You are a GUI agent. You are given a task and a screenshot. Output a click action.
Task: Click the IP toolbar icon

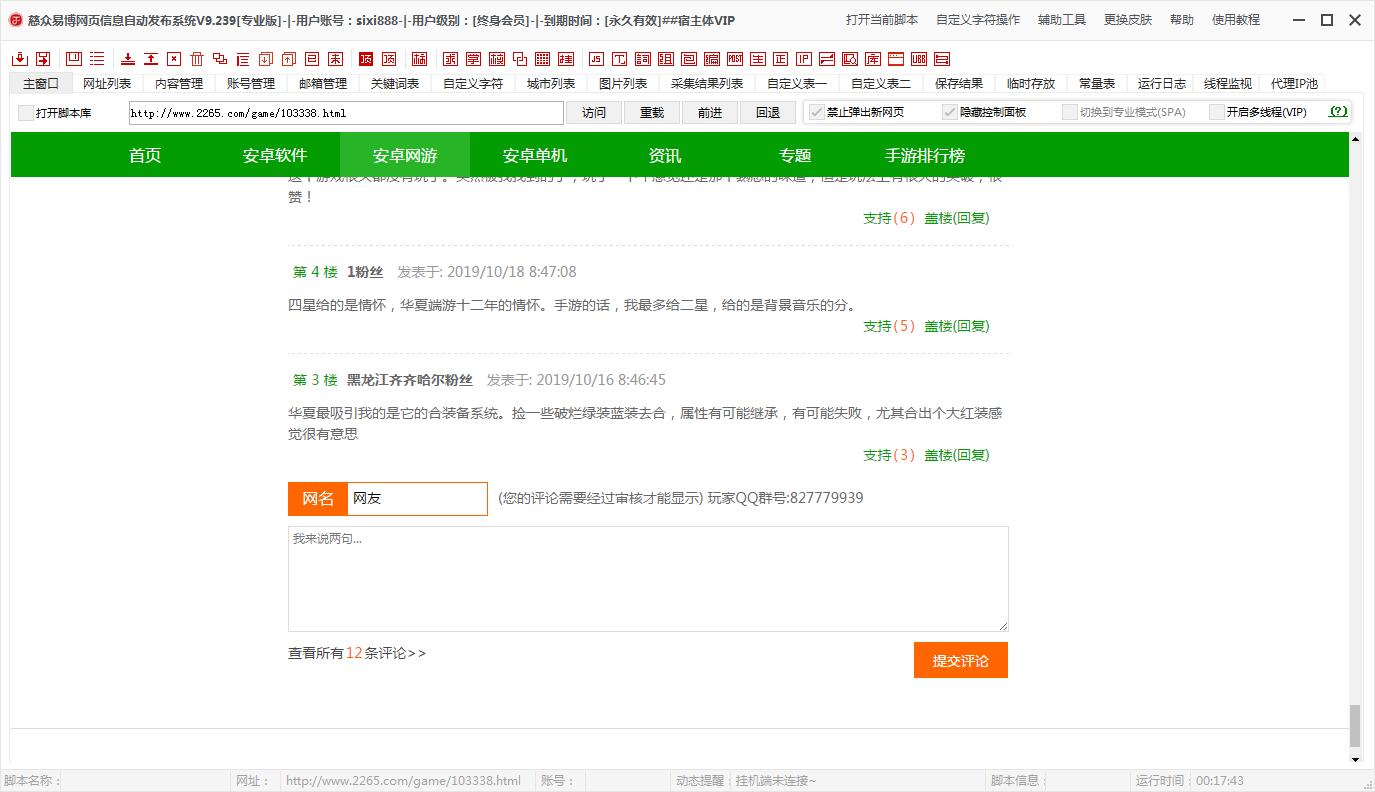[804, 59]
